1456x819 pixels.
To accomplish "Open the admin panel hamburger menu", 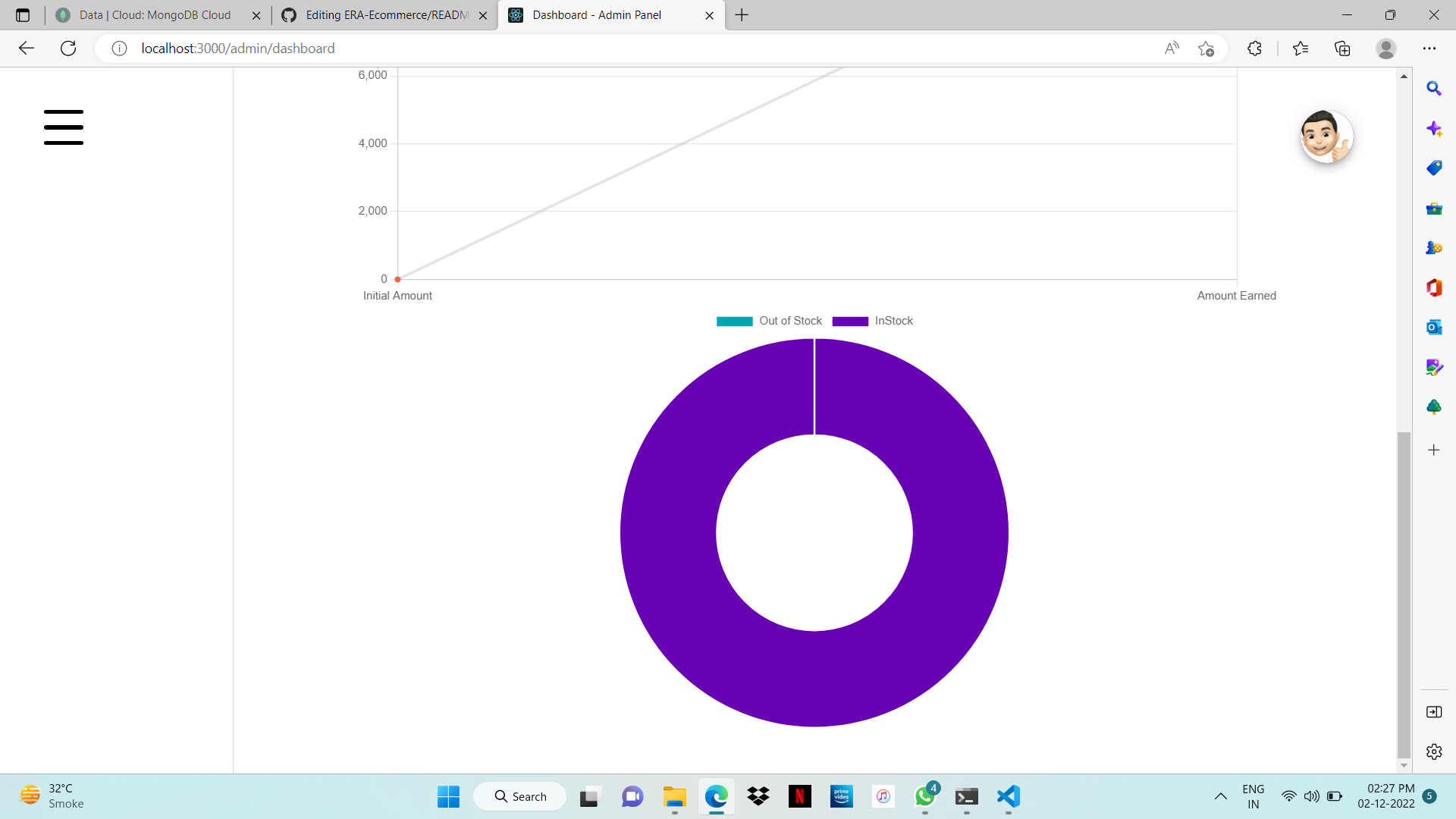I will (63, 127).
